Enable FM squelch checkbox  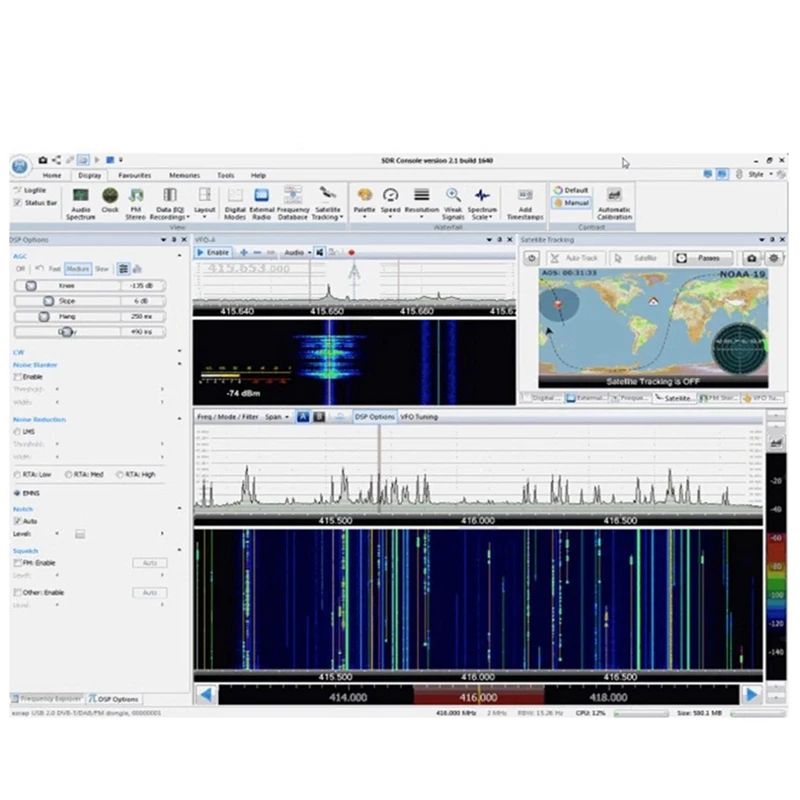(x=18, y=563)
